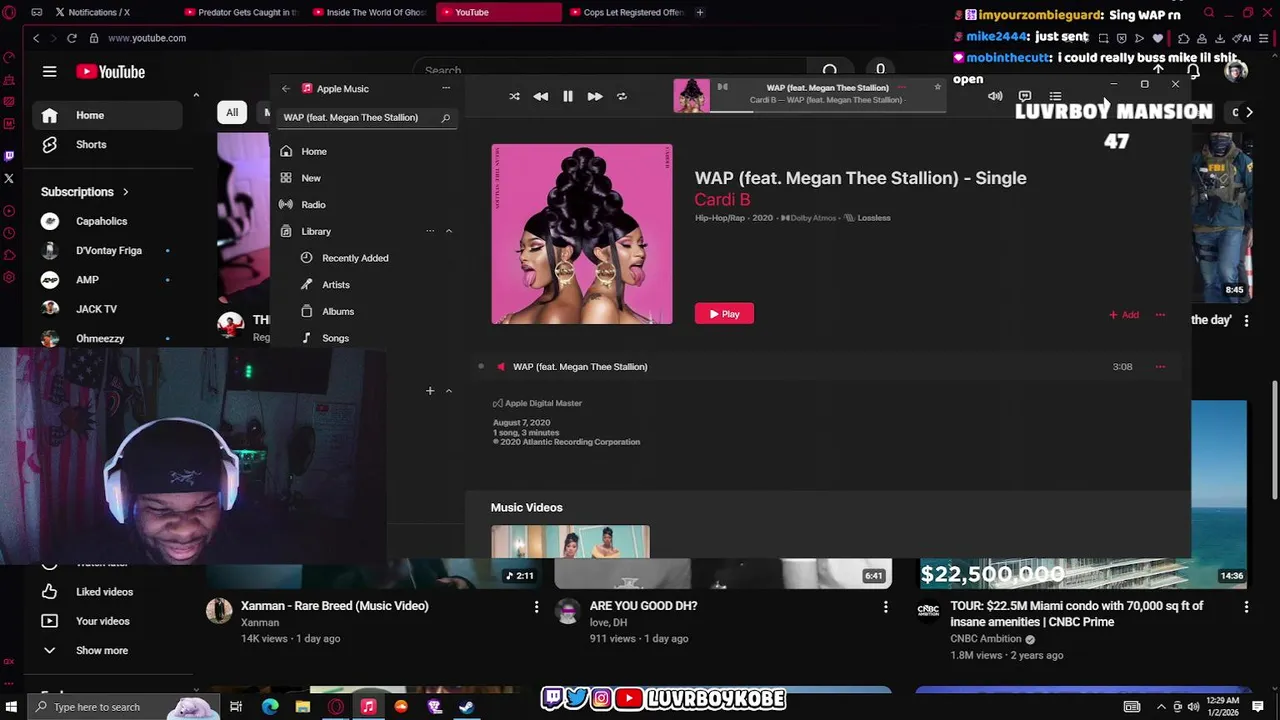
Task: Seek on the now playing progress bar
Action: click(x=828, y=111)
